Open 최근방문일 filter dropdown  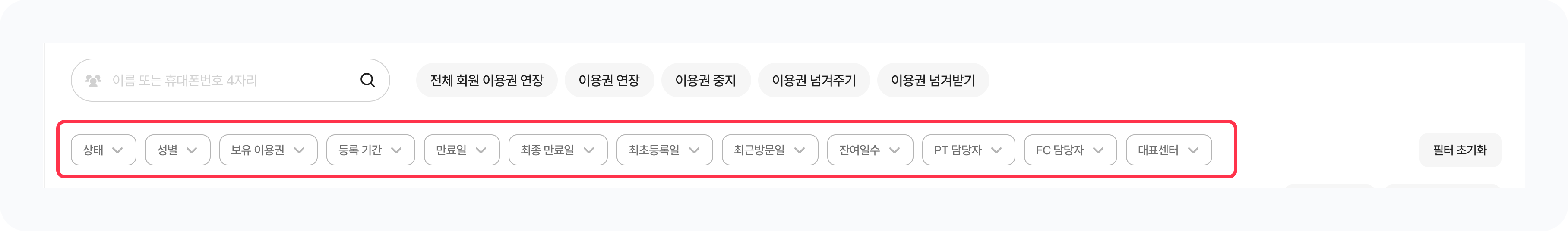tap(769, 150)
